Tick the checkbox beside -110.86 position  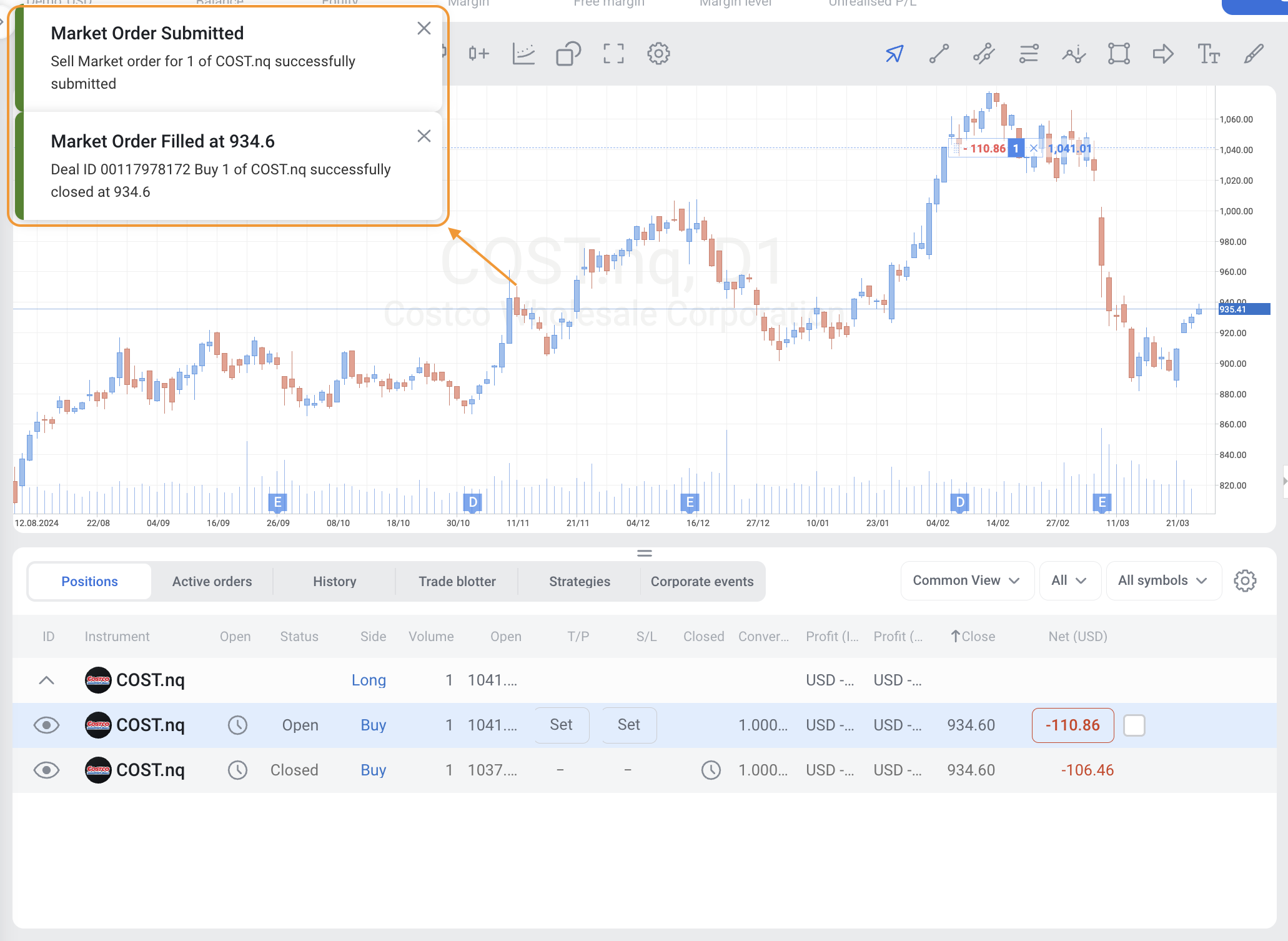click(x=1134, y=725)
